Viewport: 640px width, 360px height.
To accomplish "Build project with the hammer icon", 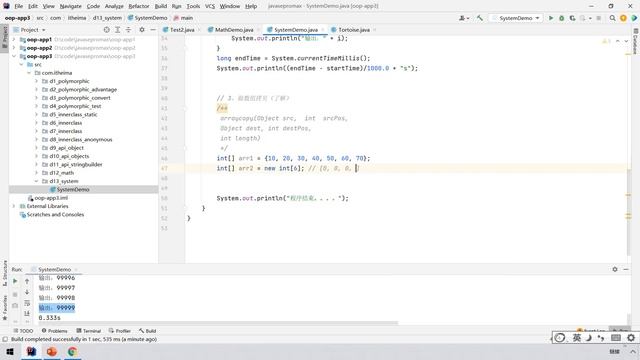I will [x=480, y=18].
